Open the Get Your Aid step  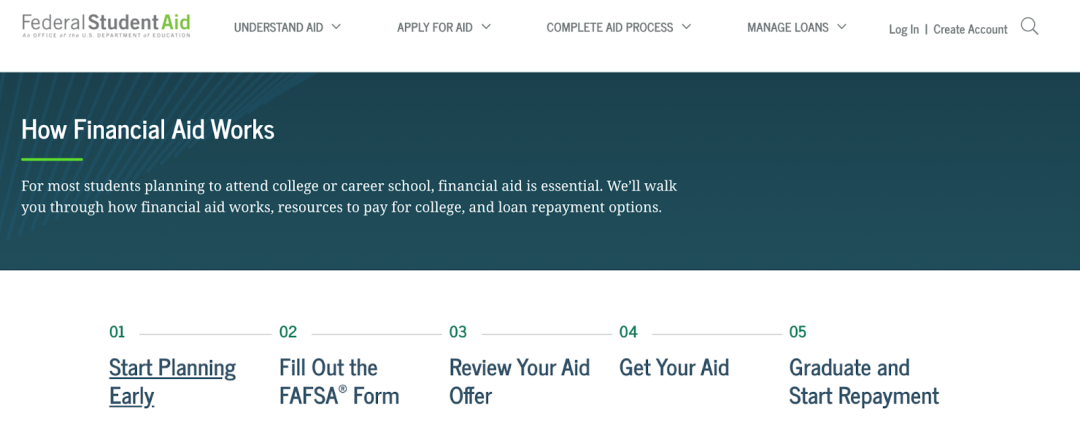674,367
